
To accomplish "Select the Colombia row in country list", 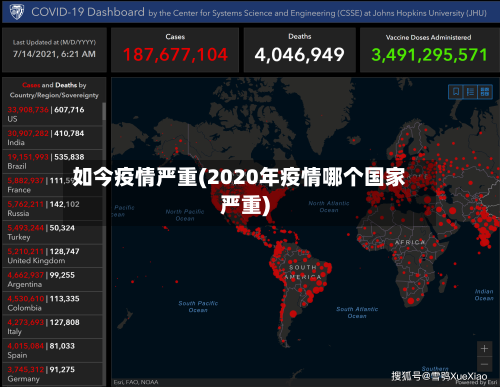I will coord(52,303).
